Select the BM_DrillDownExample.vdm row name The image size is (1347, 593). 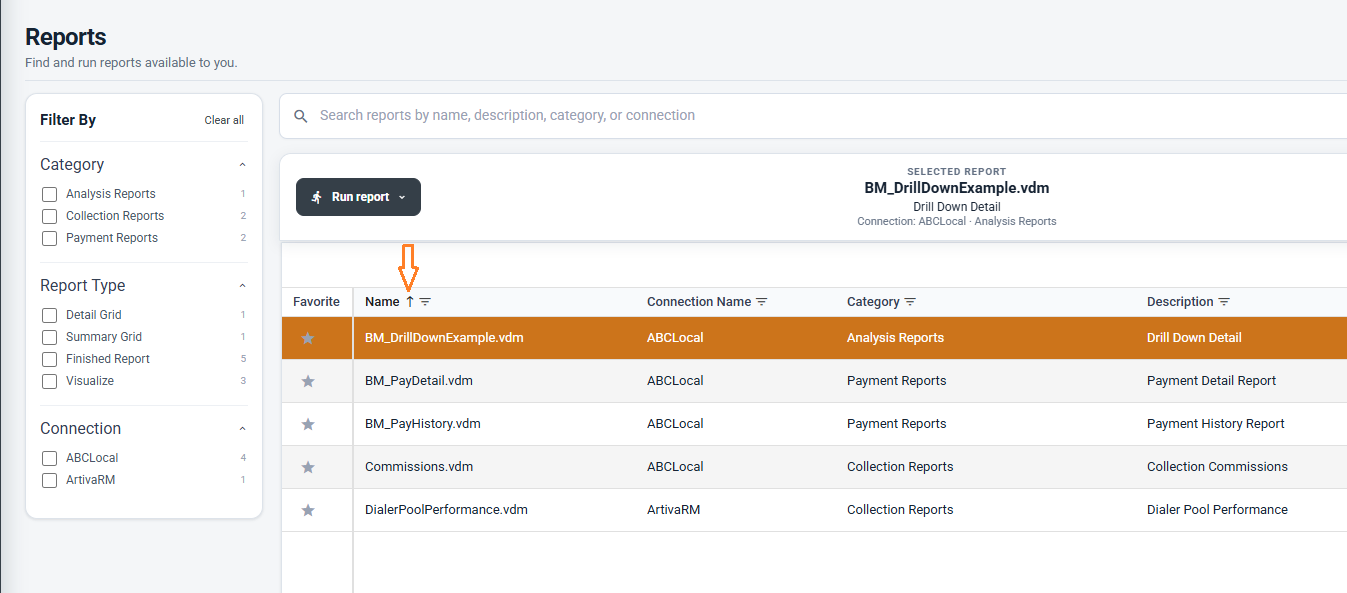point(444,338)
